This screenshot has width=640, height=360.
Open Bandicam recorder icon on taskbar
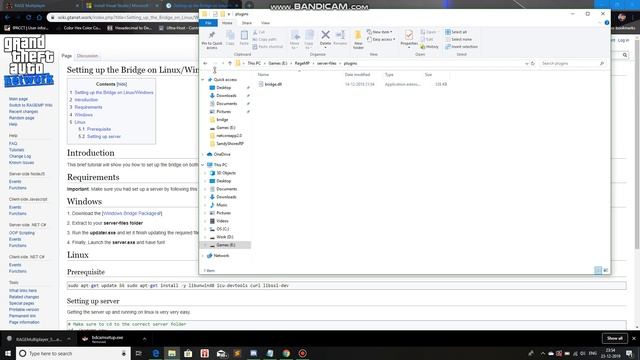[x=302, y=353]
